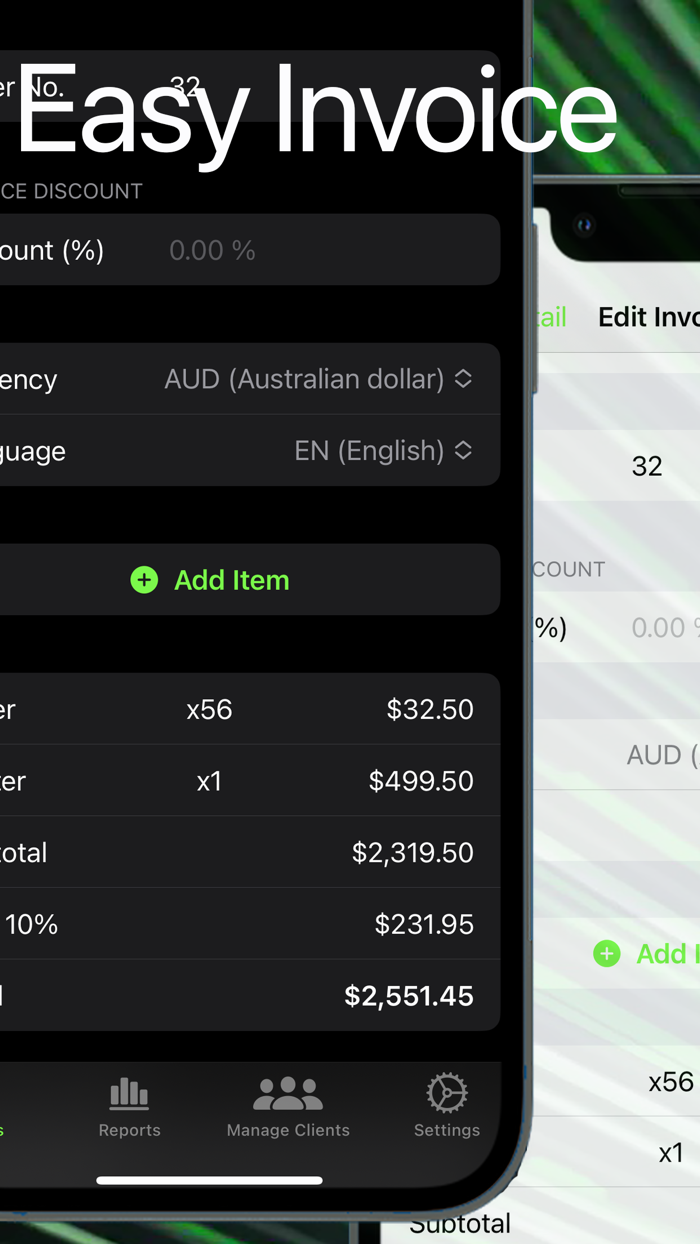Image resolution: width=700 pixels, height=1244 pixels.
Task: Tap invoice number 32 on the right screen
Action: [x=648, y=466]
